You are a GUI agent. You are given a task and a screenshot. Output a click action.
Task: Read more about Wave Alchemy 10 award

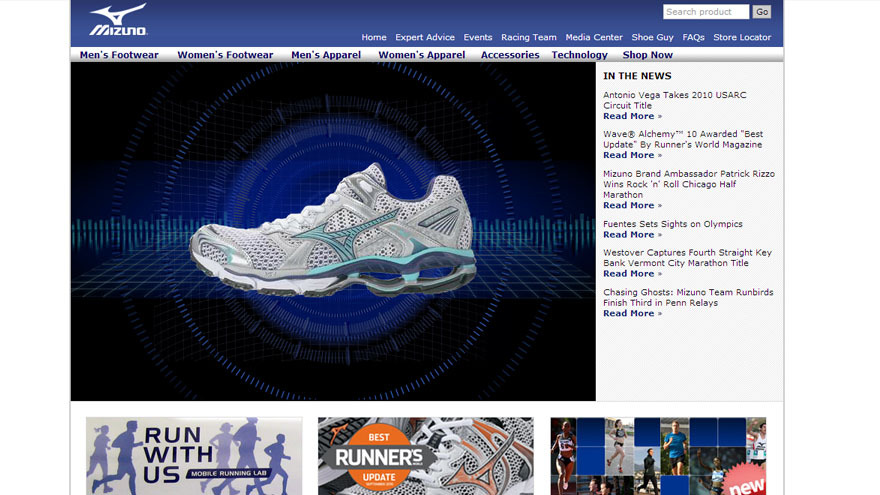pyautogui.click(x=632, y=155)
